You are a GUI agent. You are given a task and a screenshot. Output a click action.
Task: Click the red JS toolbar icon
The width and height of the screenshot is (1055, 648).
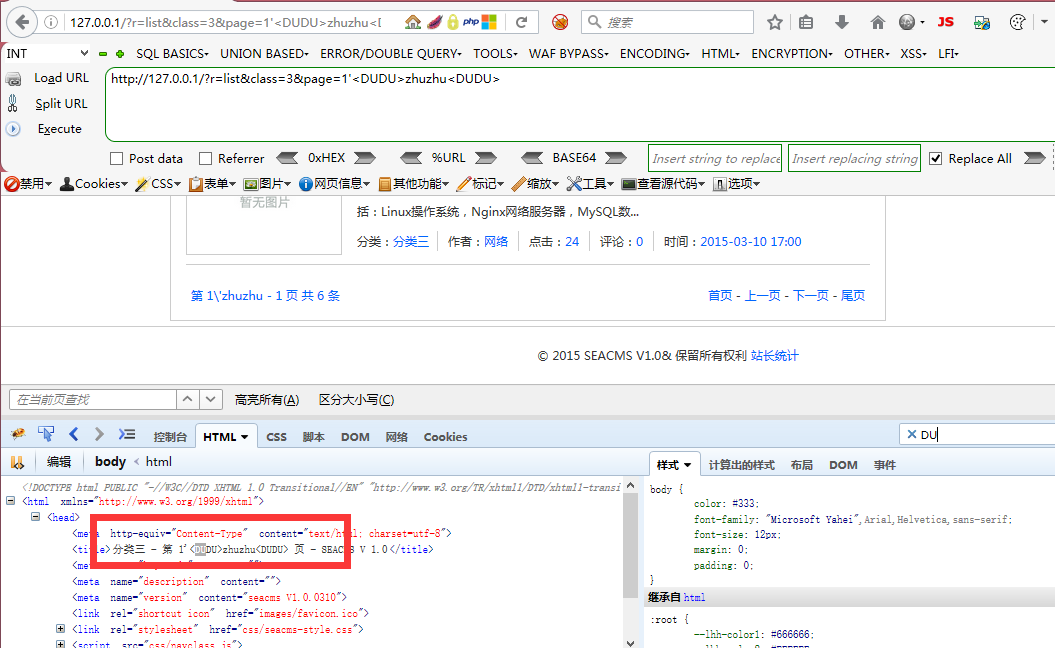[x=945, y=22]
